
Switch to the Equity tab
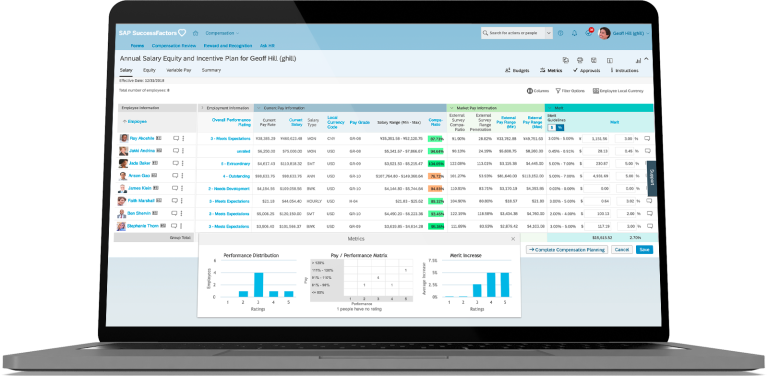tap(149, 70)
